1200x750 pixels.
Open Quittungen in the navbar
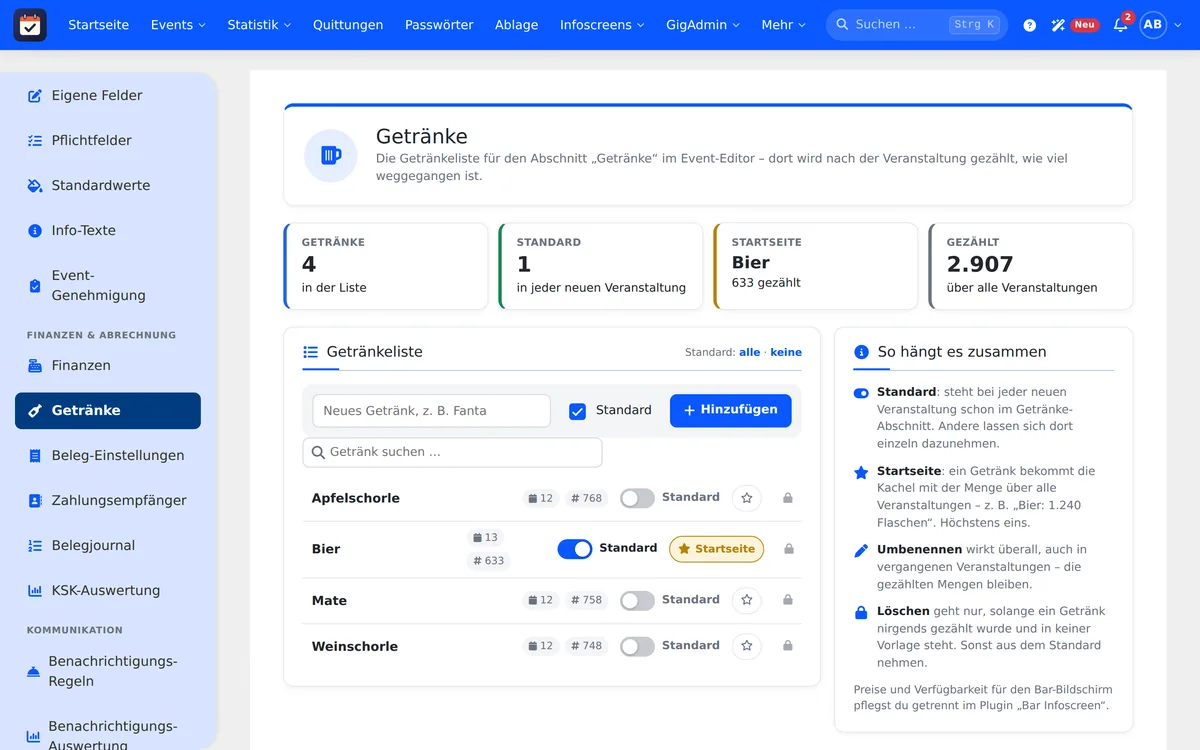(348, 25)
